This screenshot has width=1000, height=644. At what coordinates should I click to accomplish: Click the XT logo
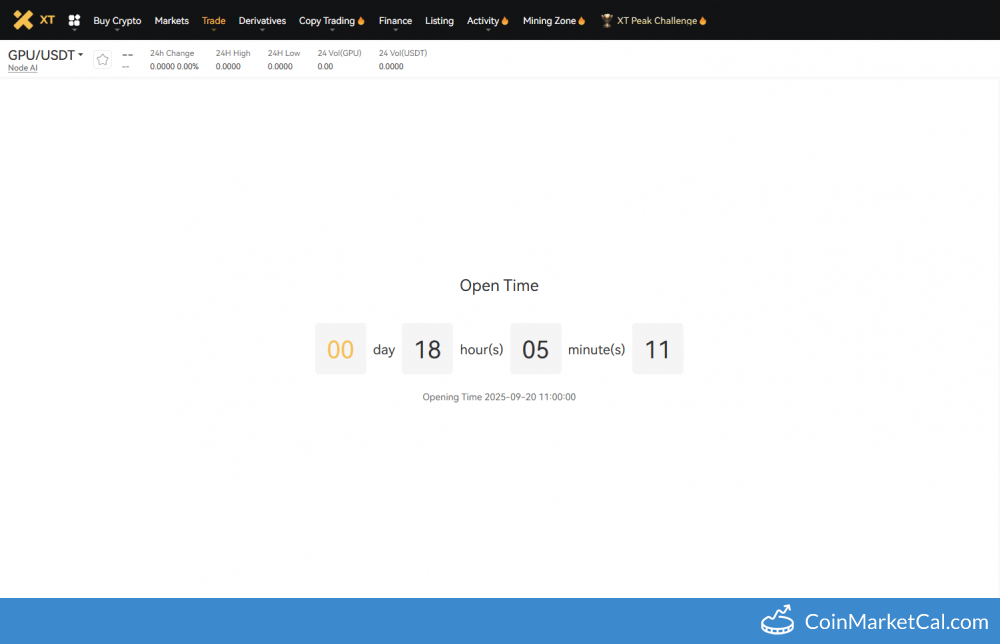(34, 20)
